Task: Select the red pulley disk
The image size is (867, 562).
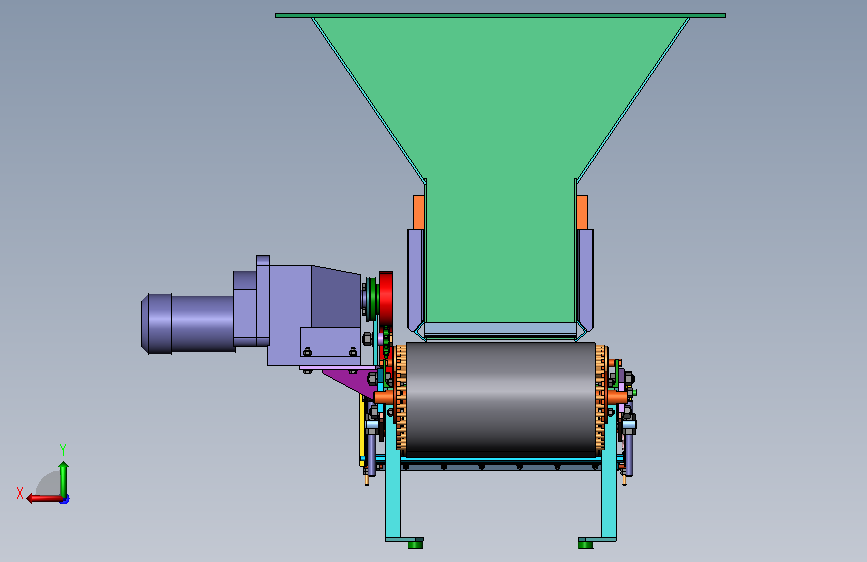Action: 386,299
